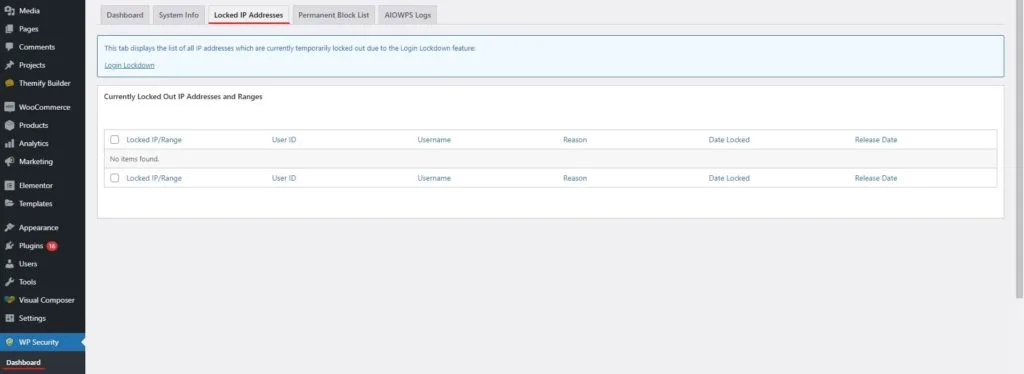Switch to the Dashboard tab
Screen dimensions: 1024x374
tap(125, 15)
